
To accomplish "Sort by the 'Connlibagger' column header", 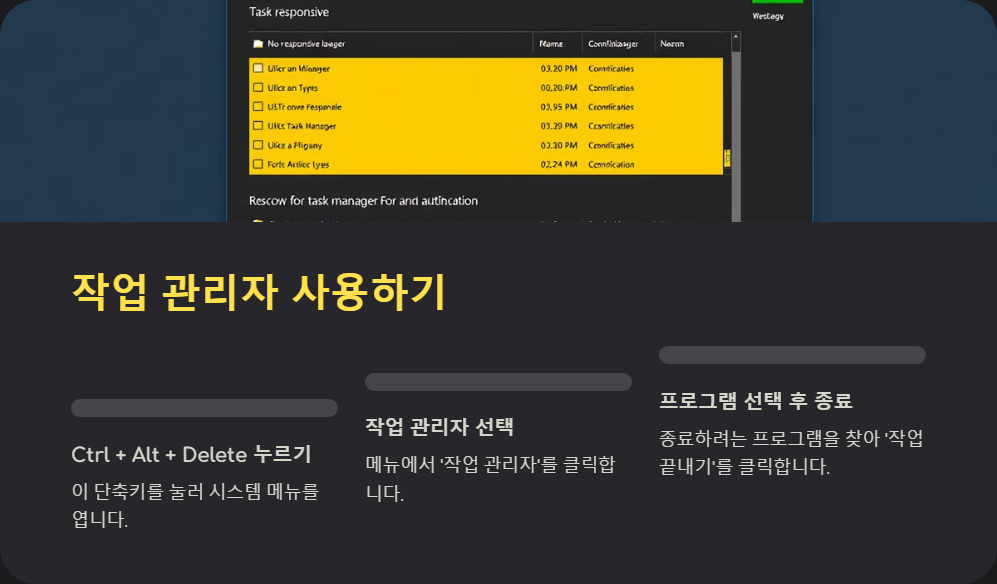I will 613,43.
